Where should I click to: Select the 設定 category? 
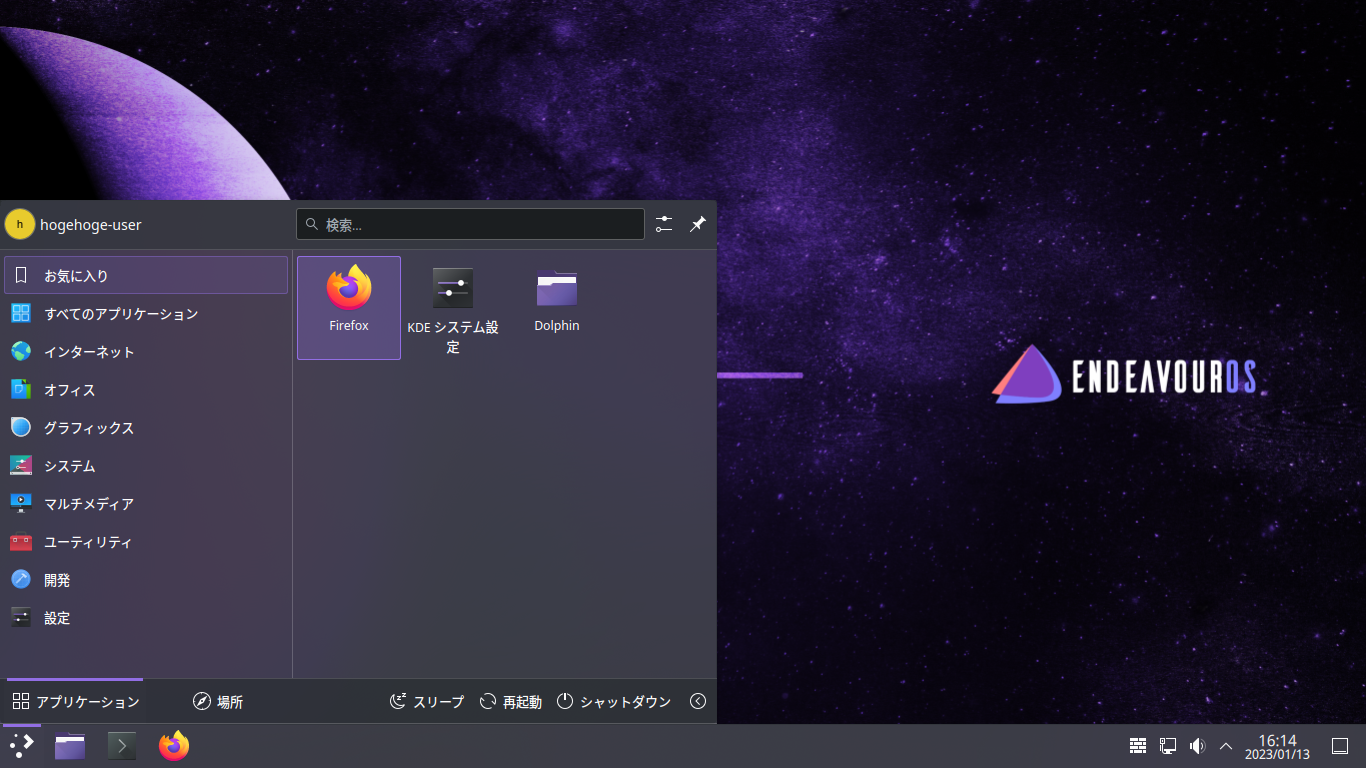tap(146, 617)
